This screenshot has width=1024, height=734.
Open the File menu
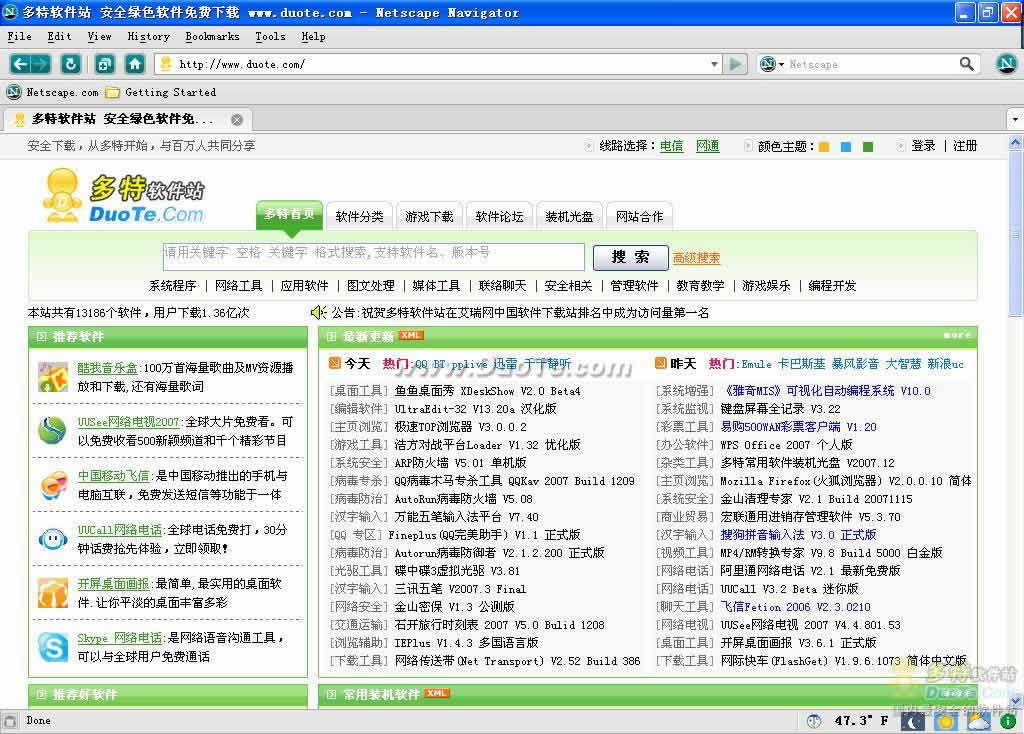pyautogui.click(x=20, y=37)
